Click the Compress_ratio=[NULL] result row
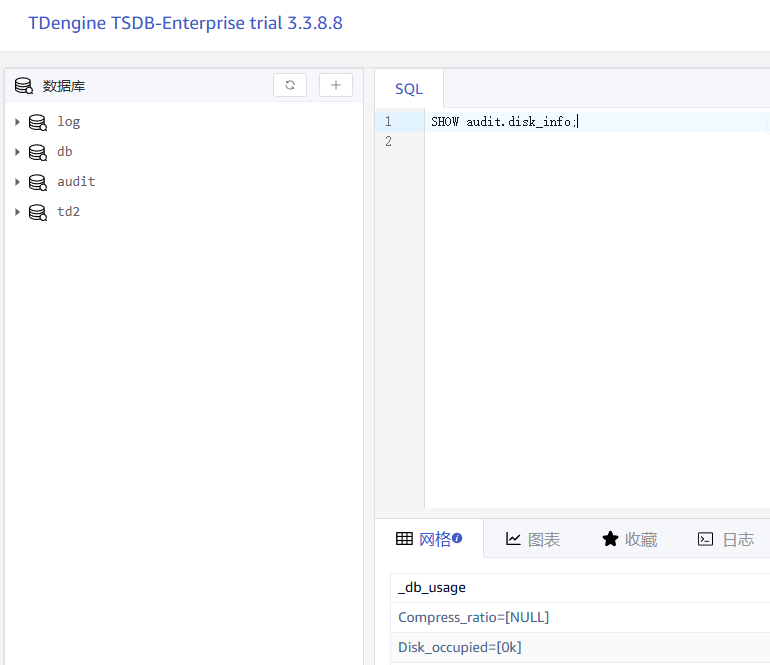Viewport: 770px width, 665px height. [474, 617]
